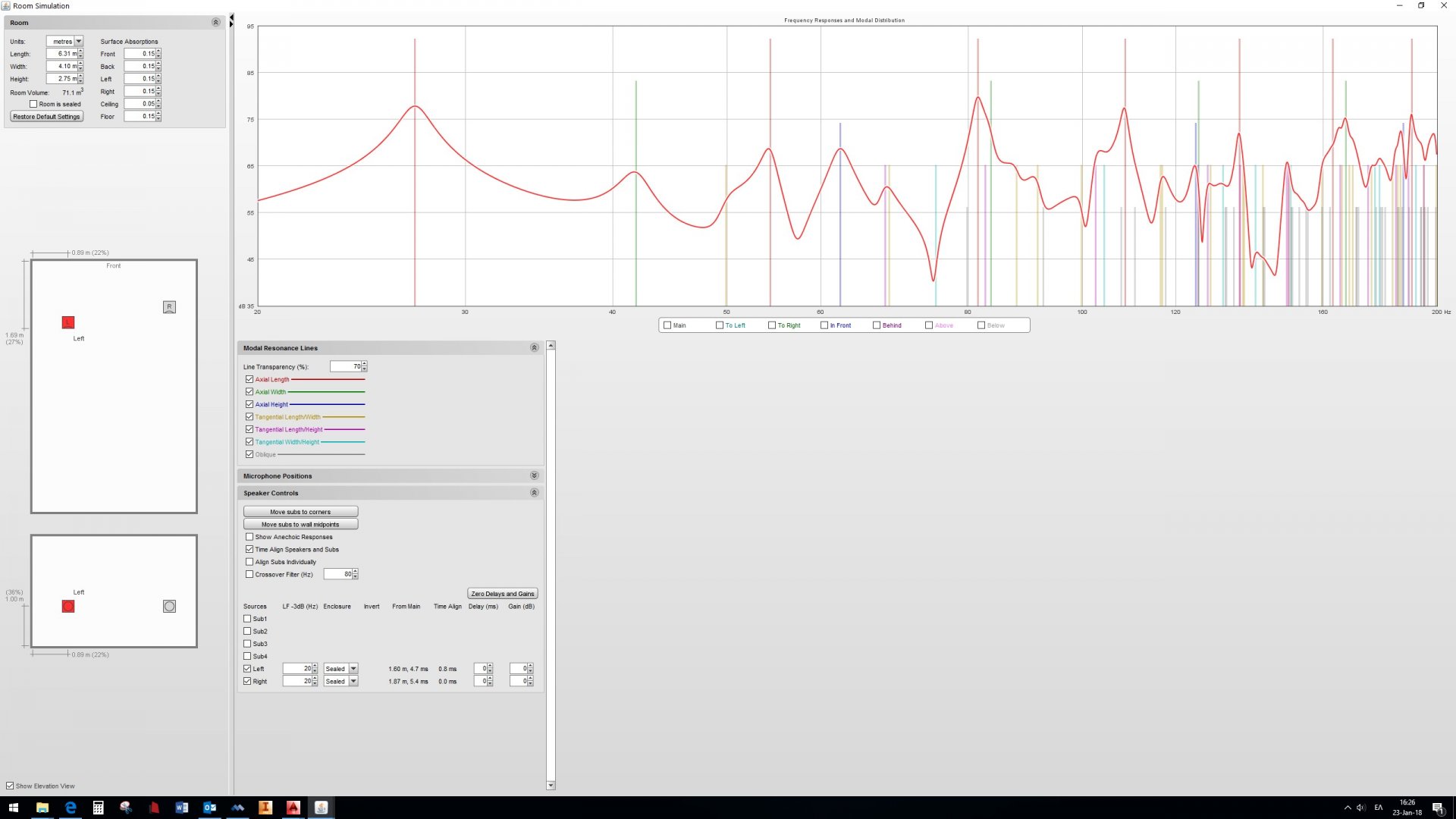Expand the Microphone Positions panel

pyautogui.click(x=534, y=475)
